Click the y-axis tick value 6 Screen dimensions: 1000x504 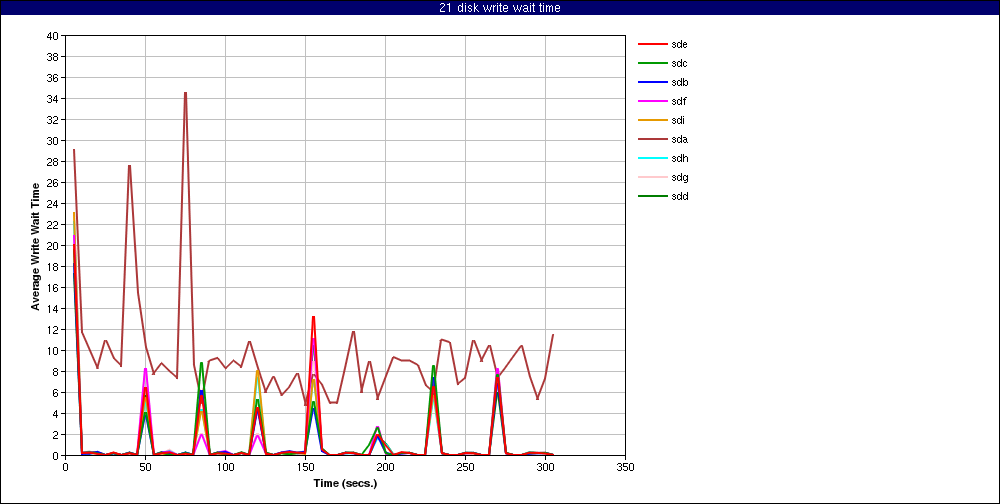click(56, 393)
